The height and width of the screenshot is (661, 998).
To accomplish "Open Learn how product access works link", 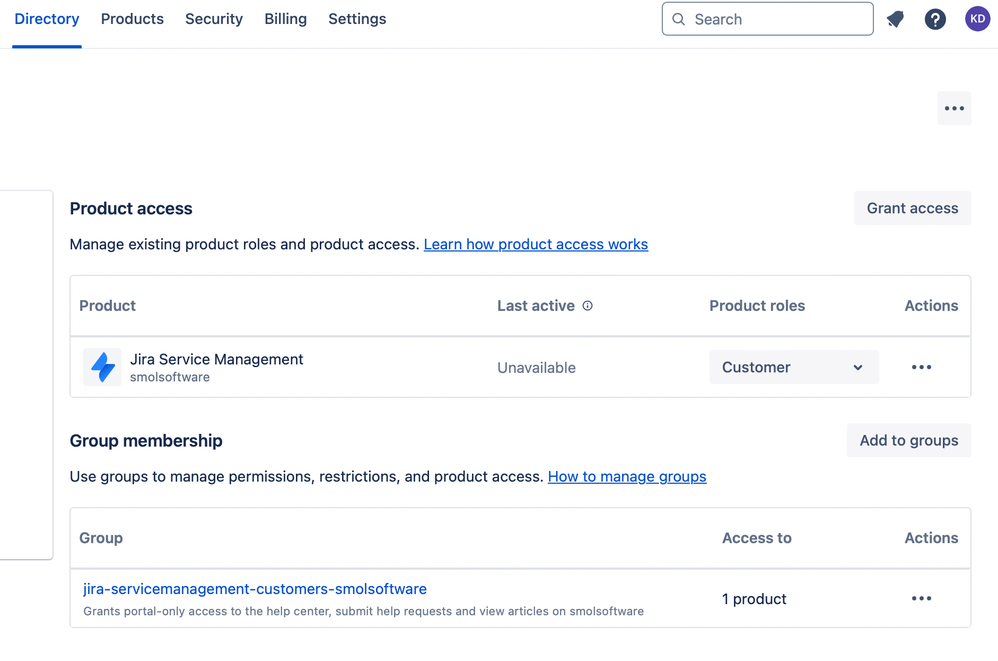I will [x=536, y=244].
